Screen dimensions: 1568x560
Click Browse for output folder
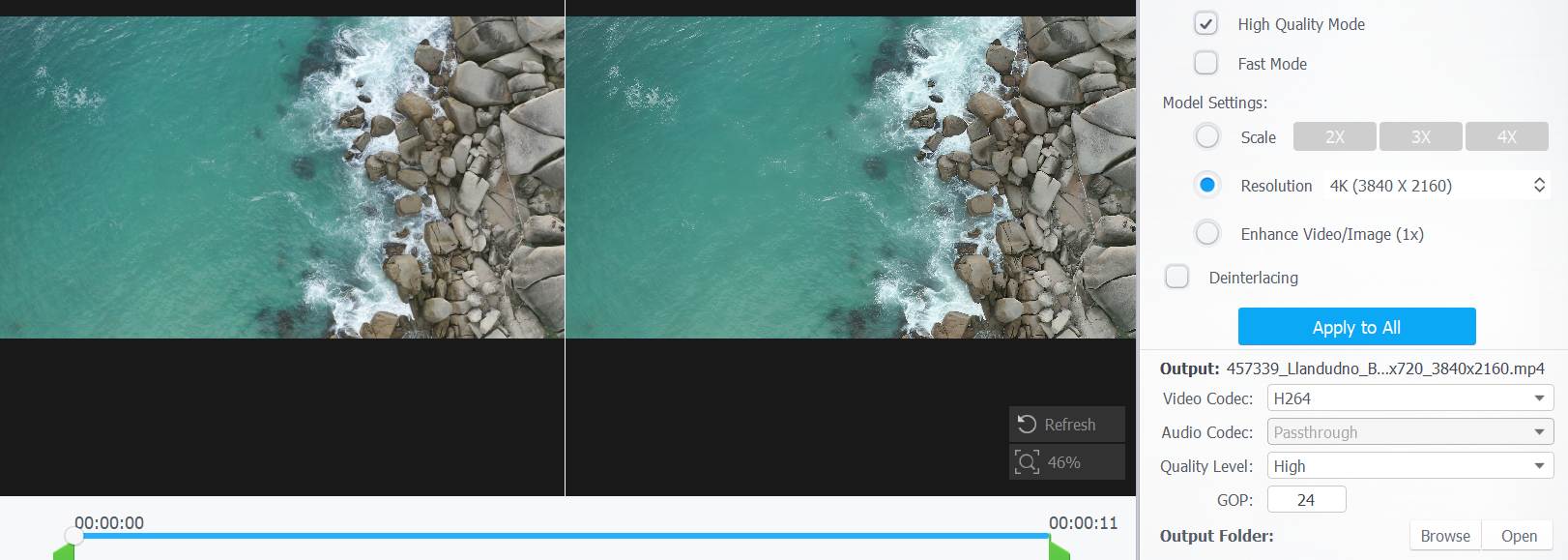tap(1444, 536)
